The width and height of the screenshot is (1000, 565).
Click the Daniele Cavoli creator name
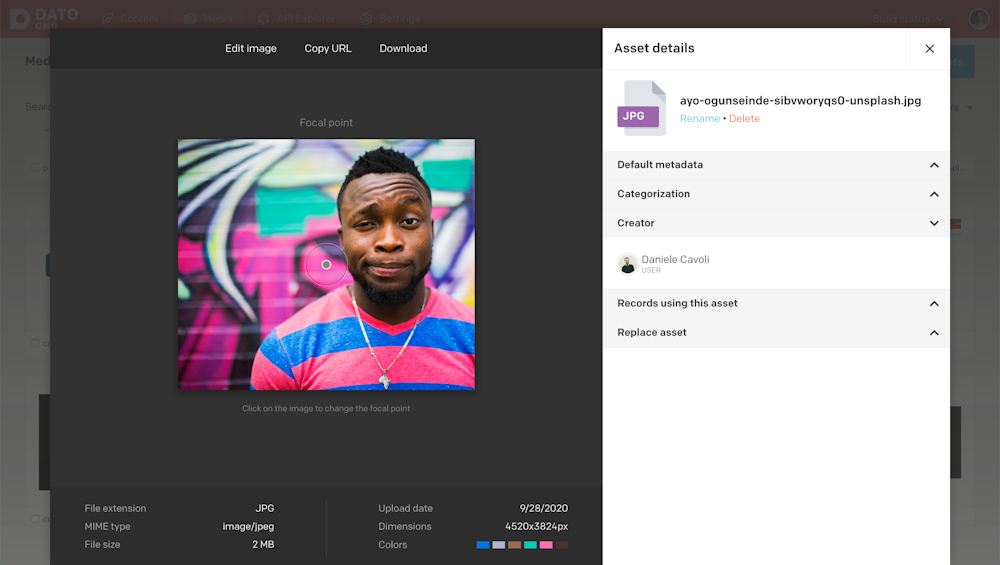pos(675,260)
